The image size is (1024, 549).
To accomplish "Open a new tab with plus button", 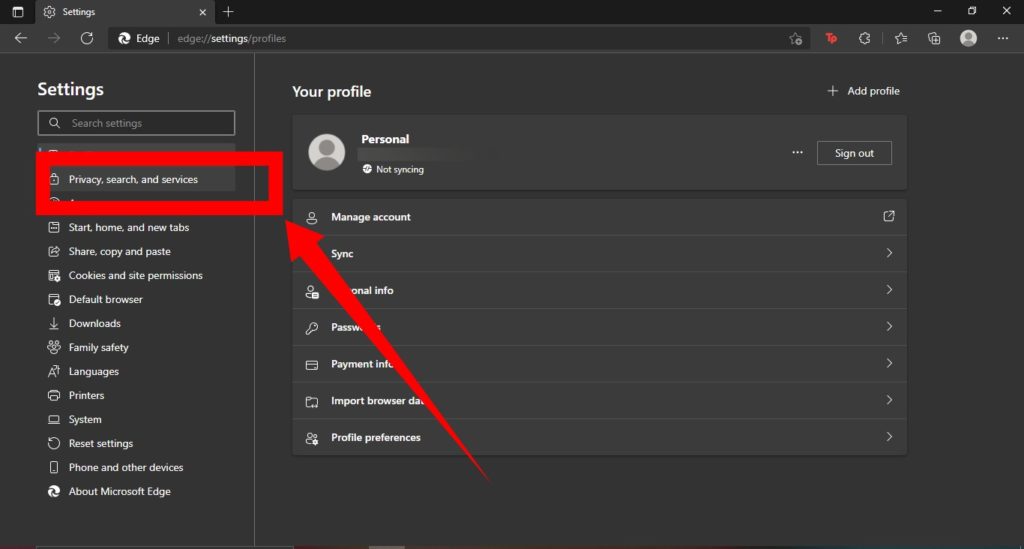I will pos(228,12).
